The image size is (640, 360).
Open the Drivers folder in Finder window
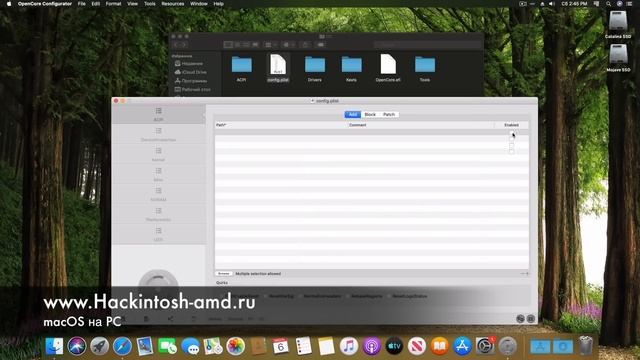315,68
